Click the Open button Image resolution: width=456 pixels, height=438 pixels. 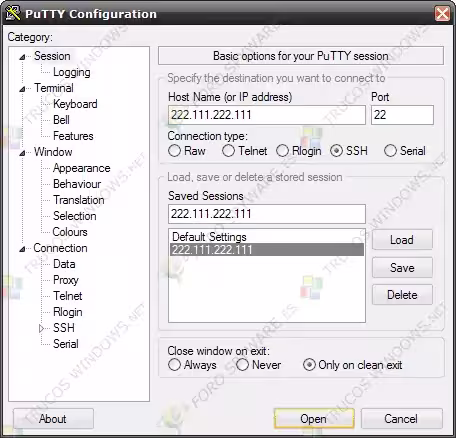coord(314,418)
